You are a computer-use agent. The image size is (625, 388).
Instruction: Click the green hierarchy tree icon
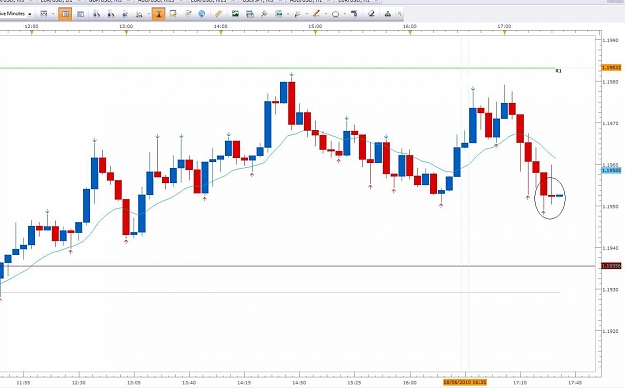(x=387, y=14)
